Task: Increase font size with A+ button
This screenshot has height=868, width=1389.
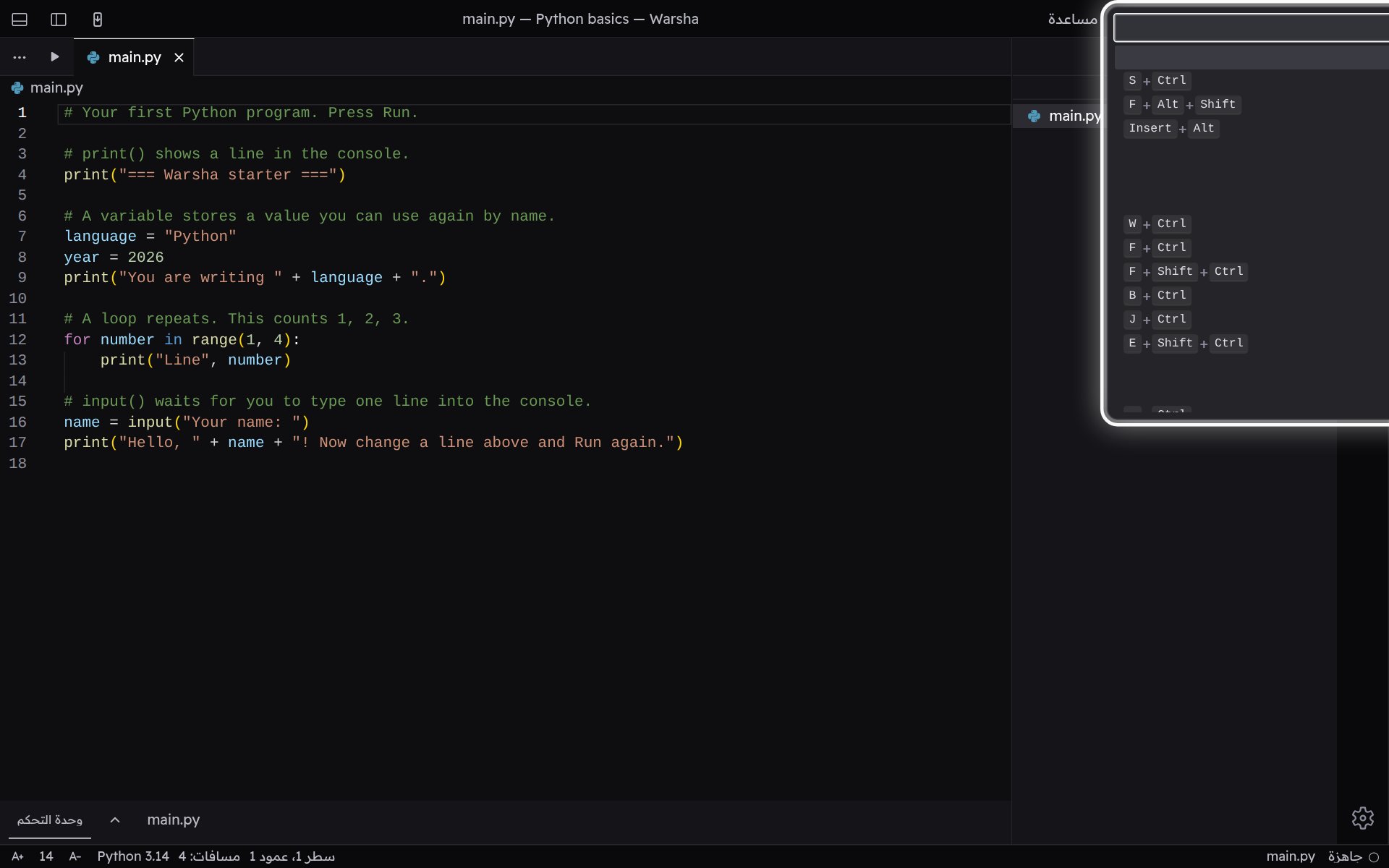Action: click(x=18, y=856)
